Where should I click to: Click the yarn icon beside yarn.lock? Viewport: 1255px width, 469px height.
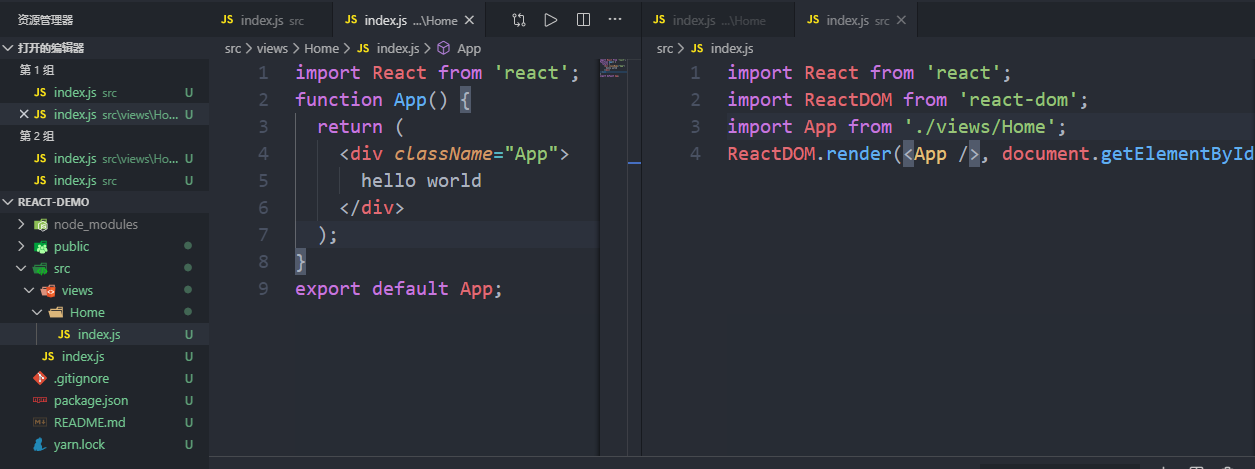[40, 445]
